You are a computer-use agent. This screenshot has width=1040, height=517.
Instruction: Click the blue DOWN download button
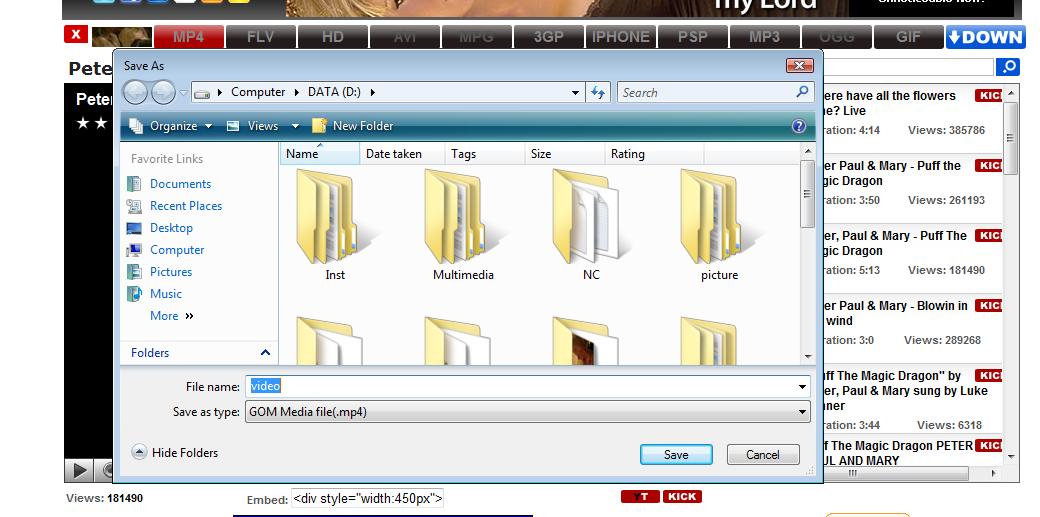(986, 37)
